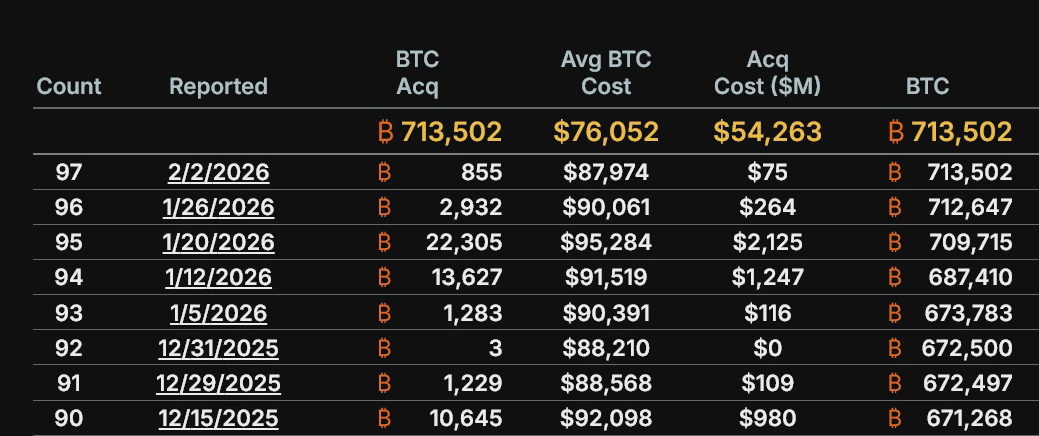
Task: Follow the 1/20/2026 date link
Action: pyautogui.click(x=218, y=243)
